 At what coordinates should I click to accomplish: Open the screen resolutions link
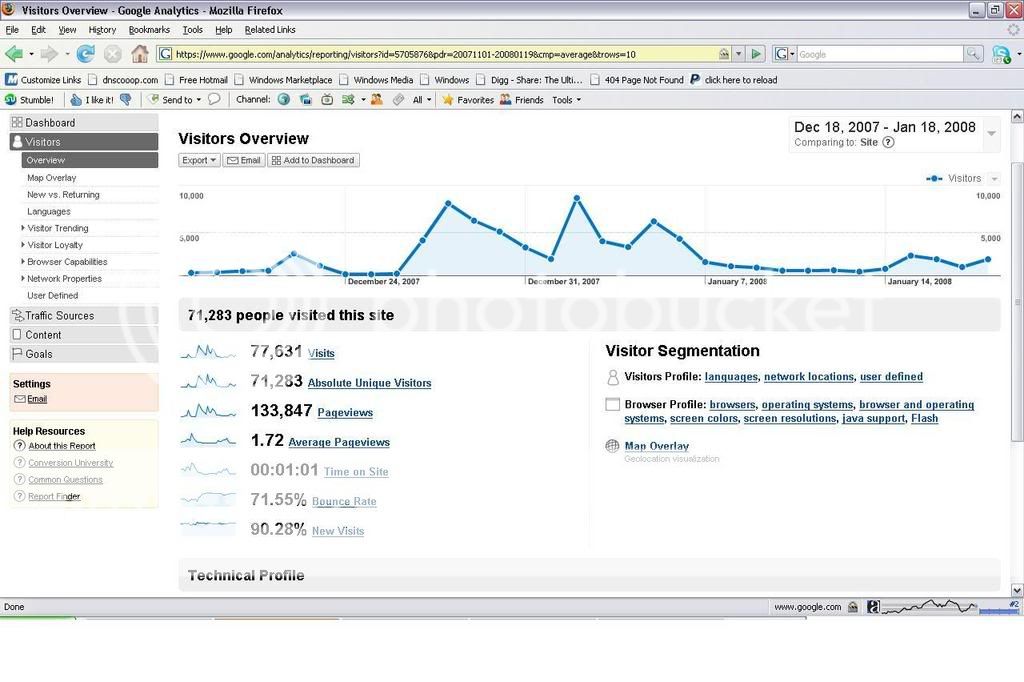(790, 418)
